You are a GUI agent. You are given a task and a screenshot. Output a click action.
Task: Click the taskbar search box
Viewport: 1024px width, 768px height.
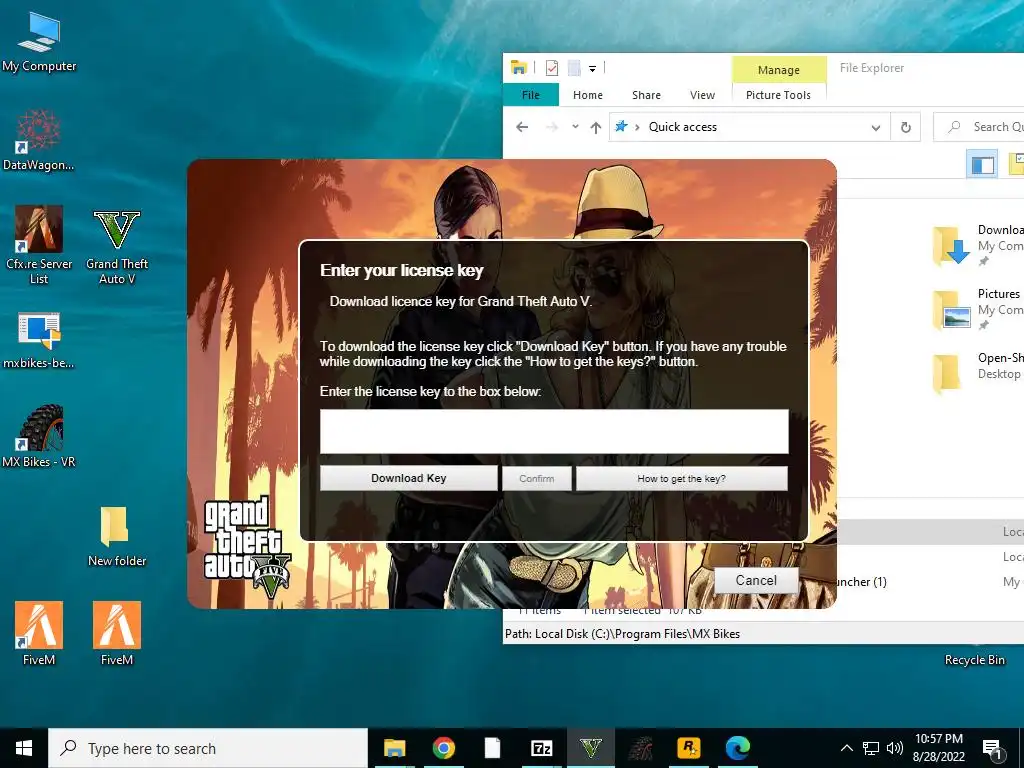click(x=208, y=748)
